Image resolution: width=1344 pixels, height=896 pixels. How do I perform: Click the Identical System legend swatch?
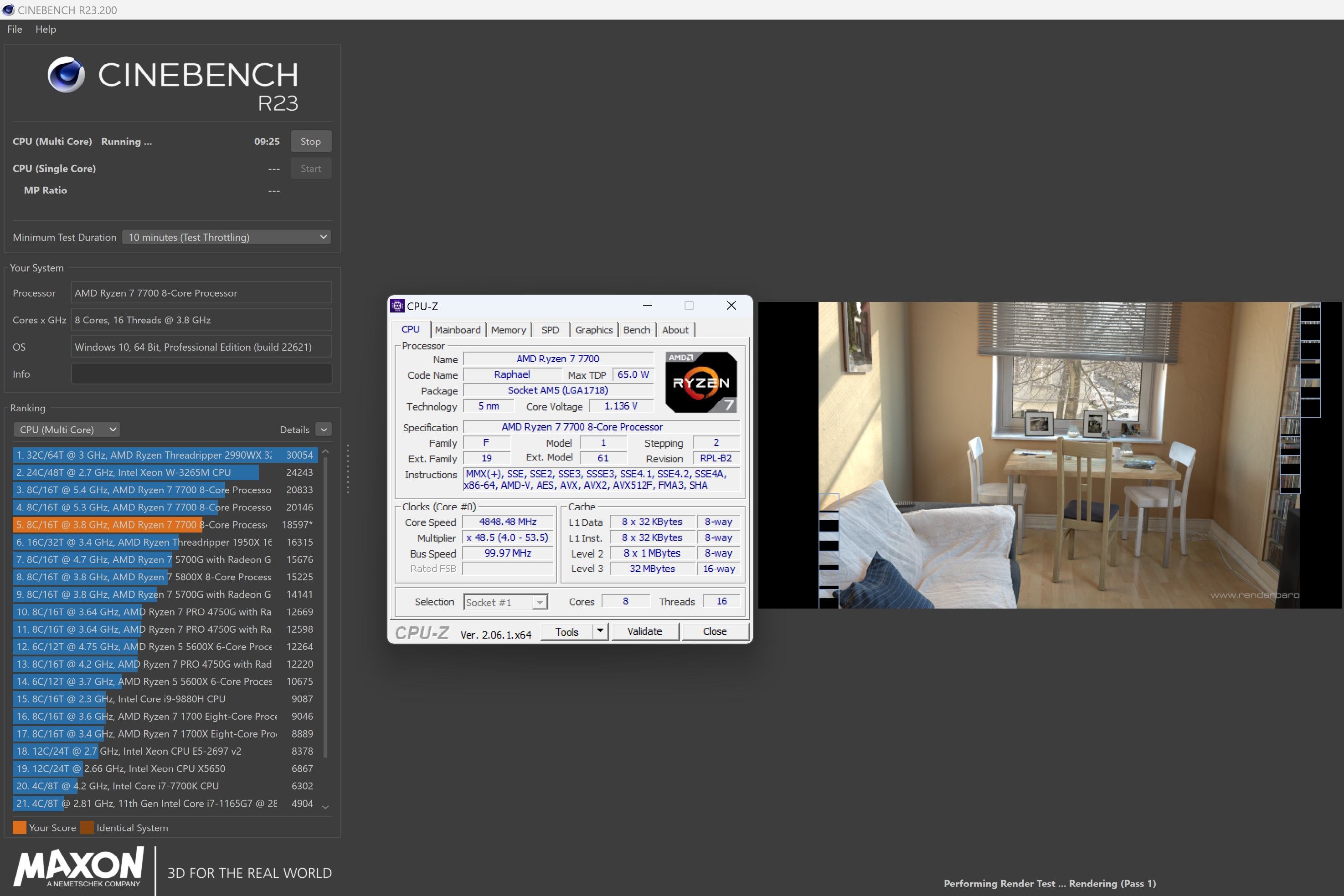(x=87, y=827)
